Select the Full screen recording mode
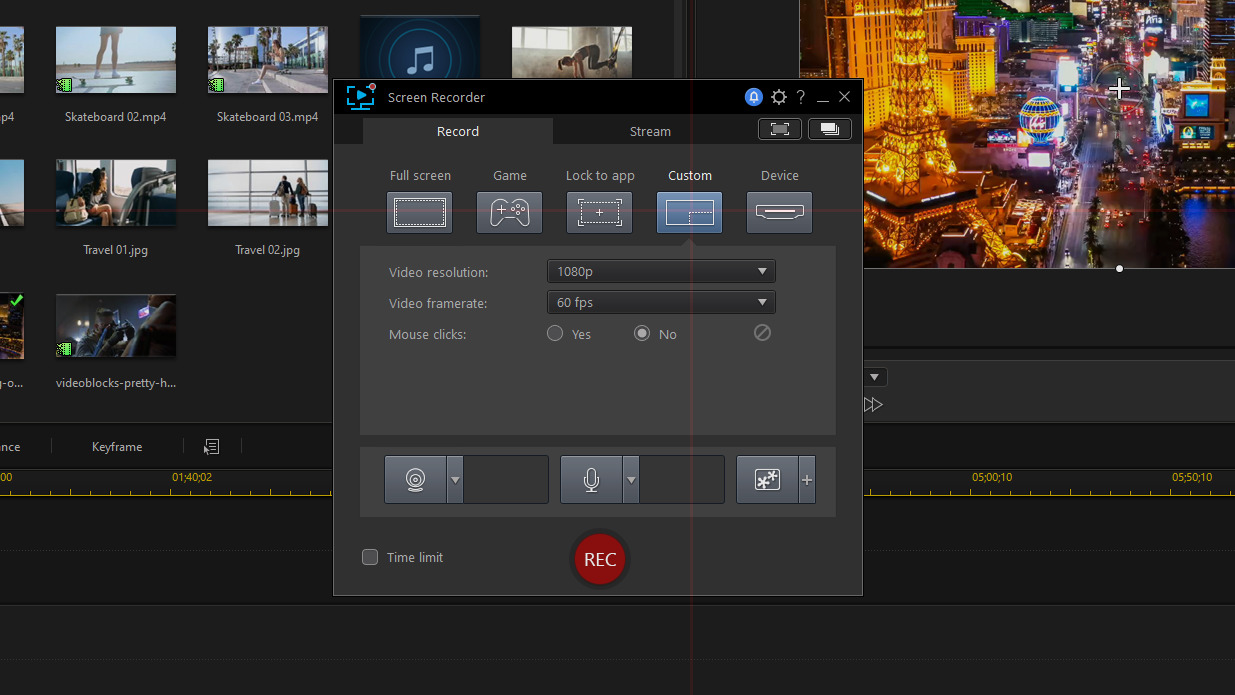 [x=419, y=212]
